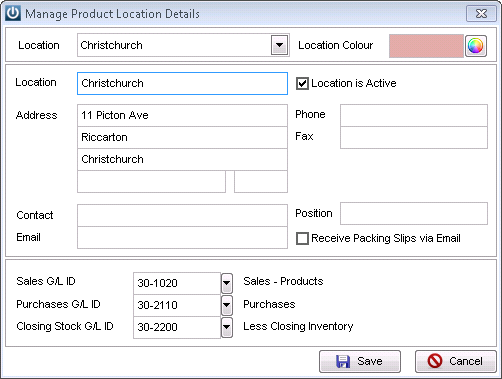Enable Receive Packing Slips via Email
502x379 pixels.
pyautogui.click(x=302, y=239)
